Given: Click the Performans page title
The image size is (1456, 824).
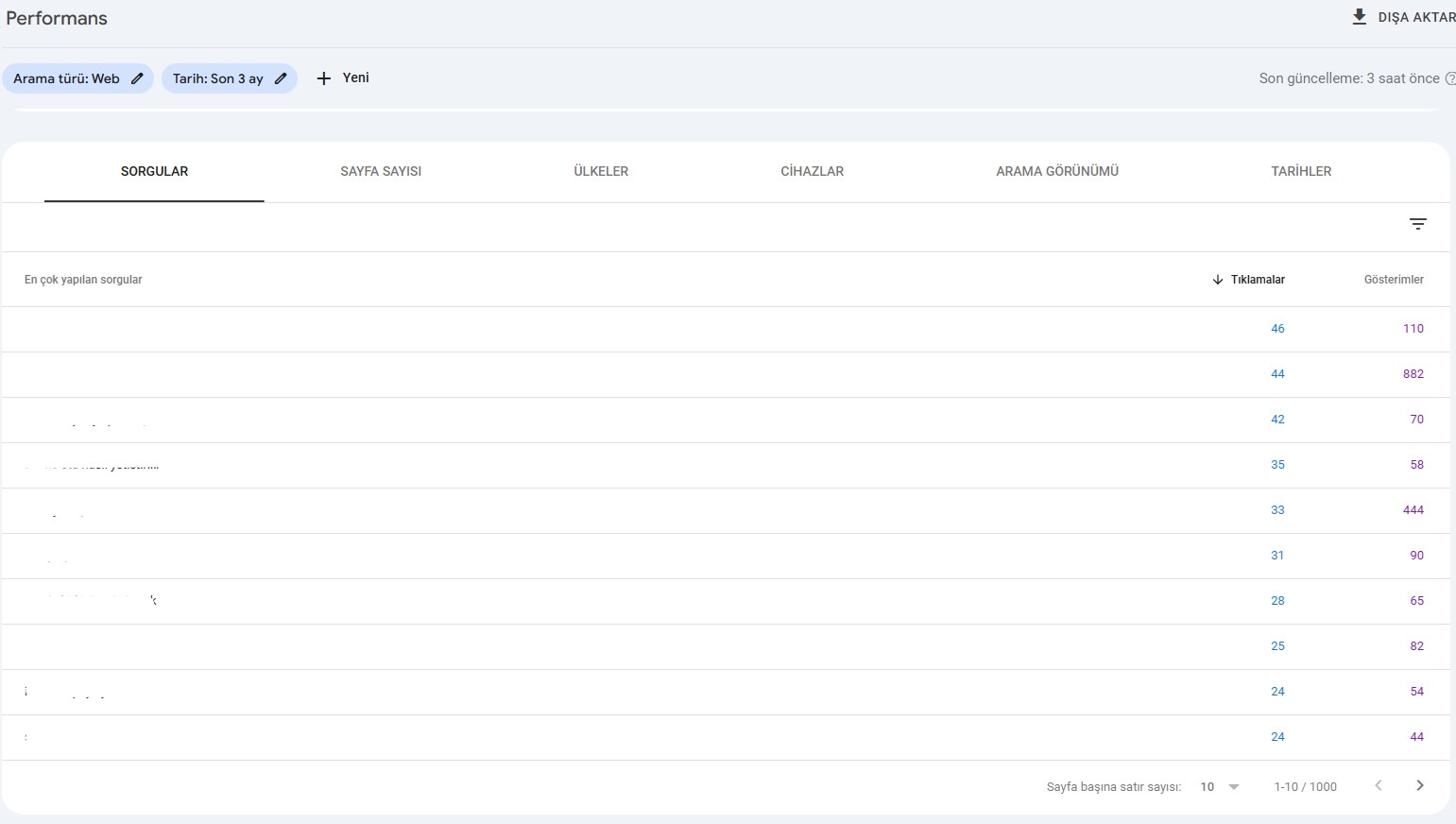Looking at the screenshot, I should pos(57,18).
